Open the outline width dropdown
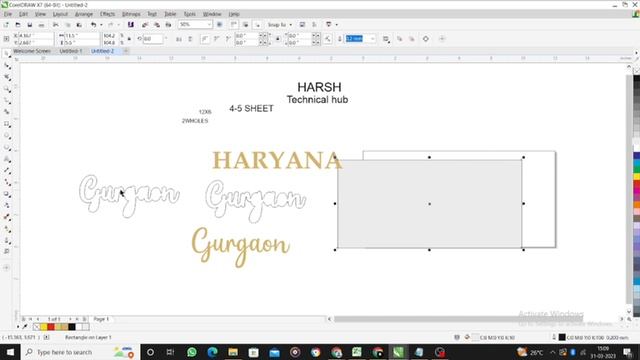Image resolution: width=640 pixels, height=360 pixels. point(372,39)
